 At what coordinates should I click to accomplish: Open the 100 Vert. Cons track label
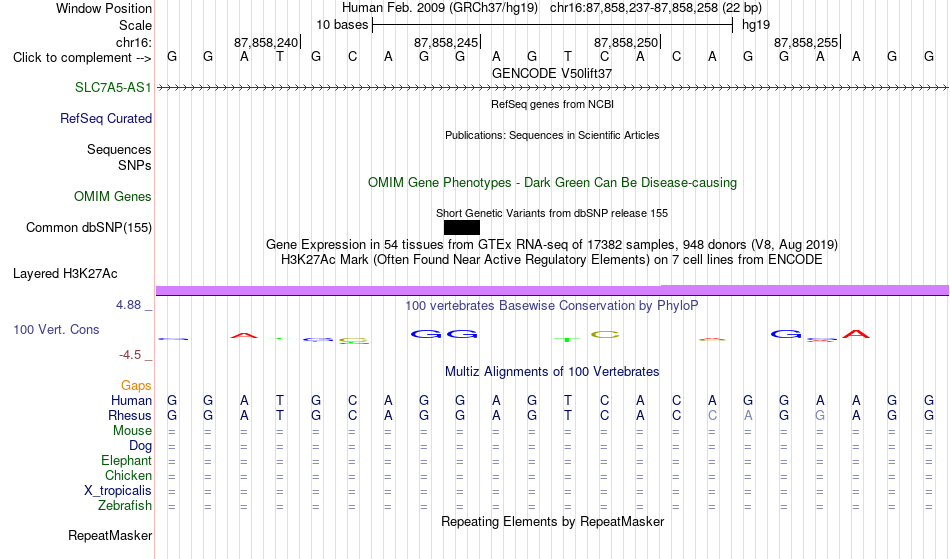point(56,329)
